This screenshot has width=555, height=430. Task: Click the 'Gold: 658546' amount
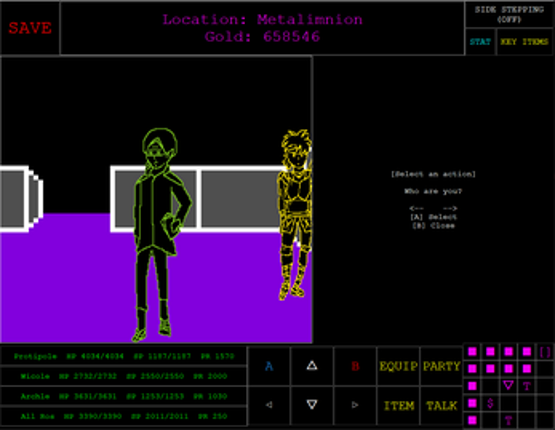(x=262, y=36)
